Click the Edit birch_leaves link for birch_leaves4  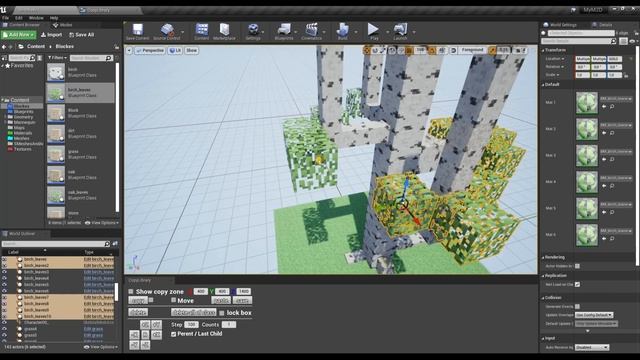point(99,278)
